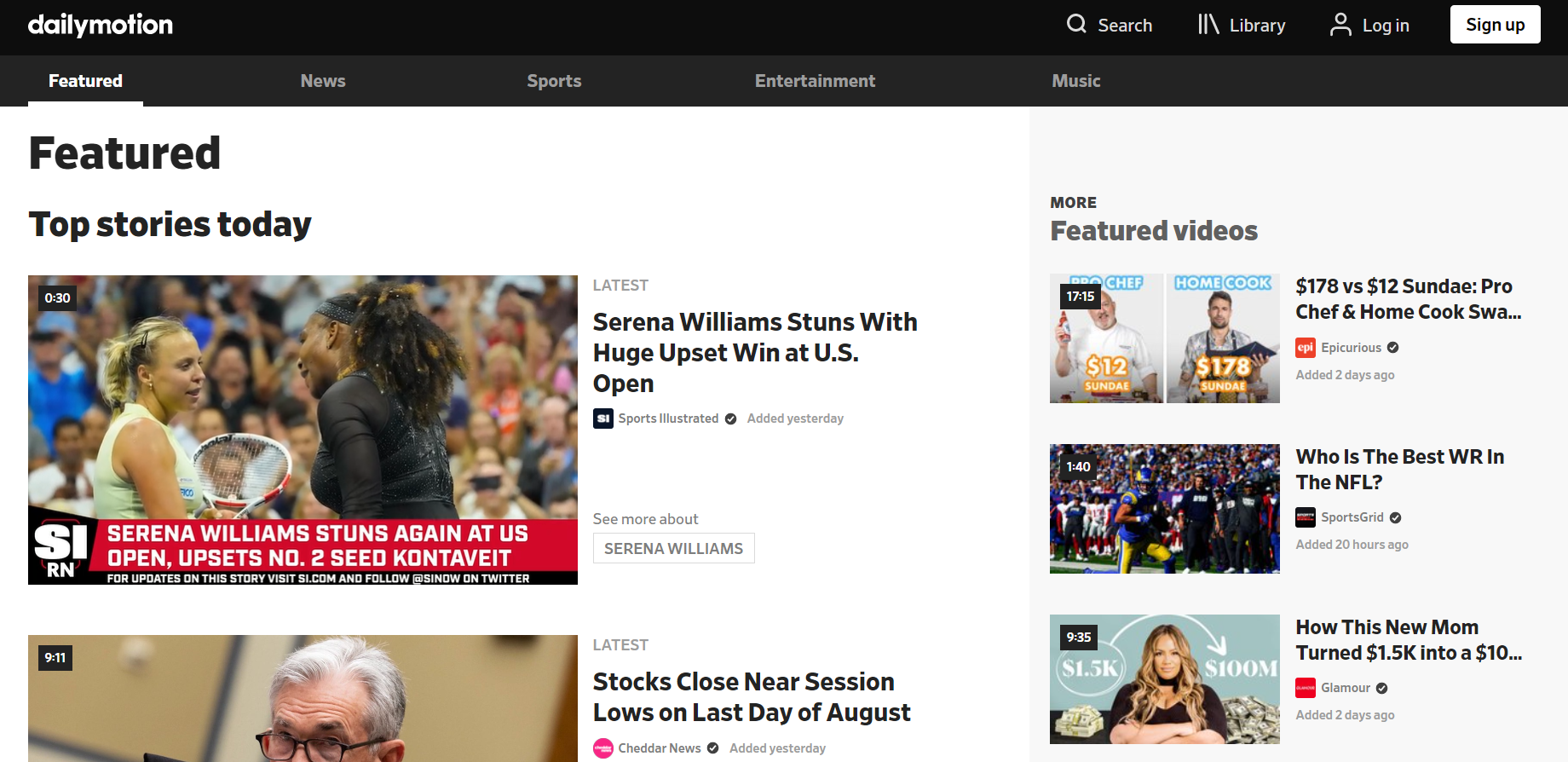Open the Cheddar News channel avatar
The width and height of the screenshot is (1568, 762).
pyautogui.click(x=603, y=748)
